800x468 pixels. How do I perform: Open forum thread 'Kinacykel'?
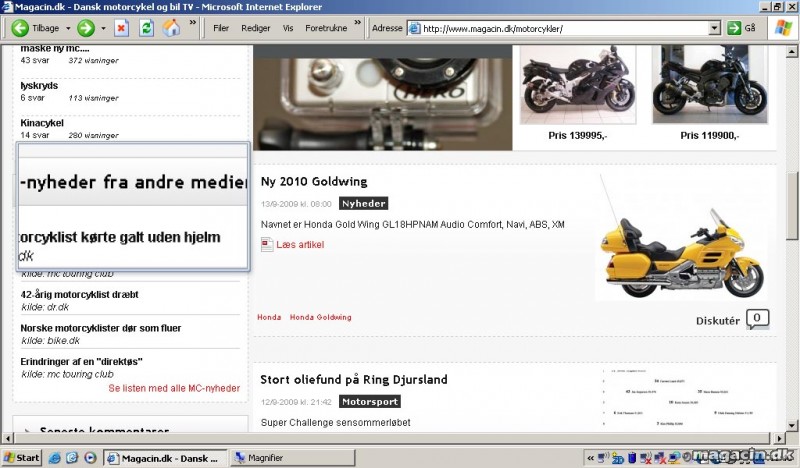click(x=42, y=123)
